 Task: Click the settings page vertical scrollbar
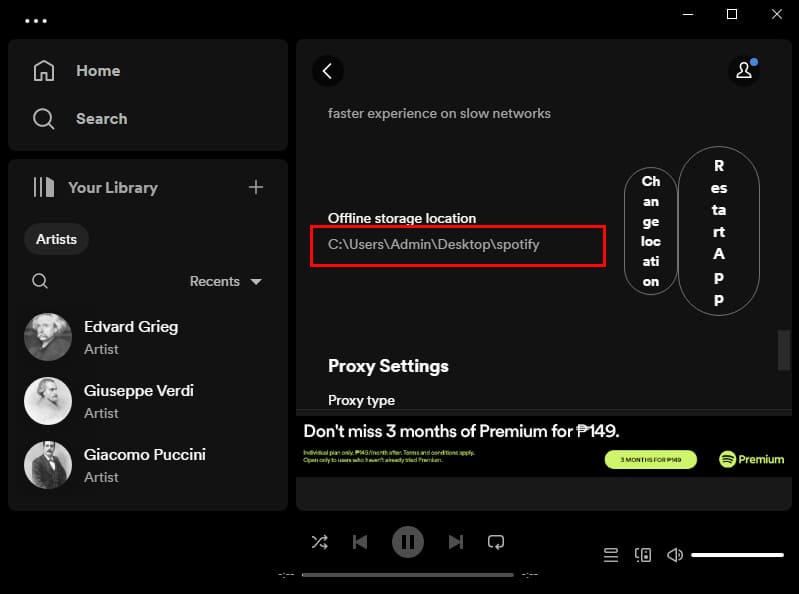[x=784, y=350]
